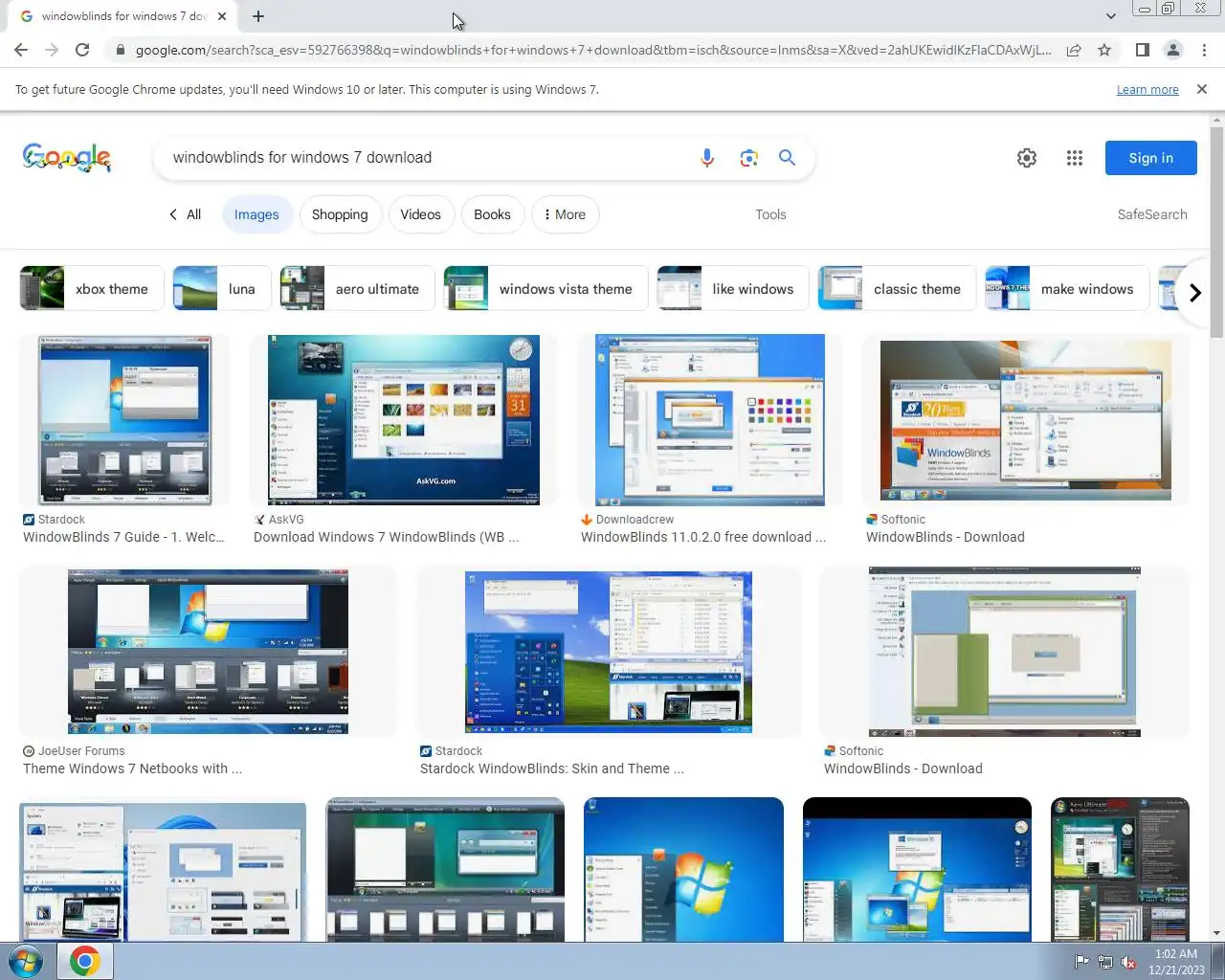
Task: Select the windows vista theme chip
Action: point(546,289)
